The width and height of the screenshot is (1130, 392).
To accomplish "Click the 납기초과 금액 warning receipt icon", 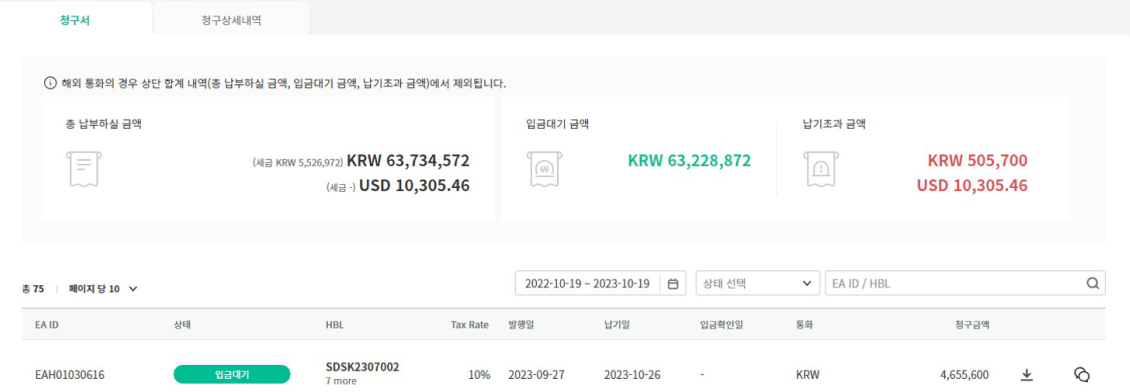I will click(822, 169).
